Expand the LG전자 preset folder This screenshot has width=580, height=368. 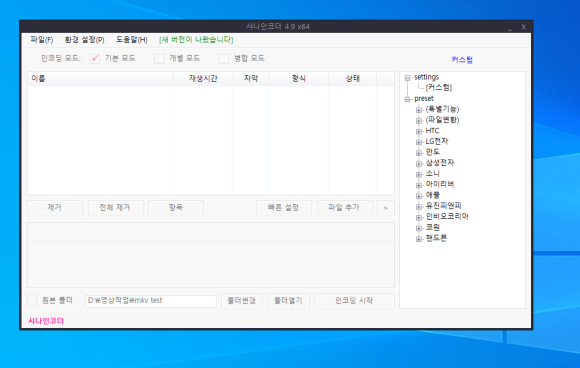419,142
